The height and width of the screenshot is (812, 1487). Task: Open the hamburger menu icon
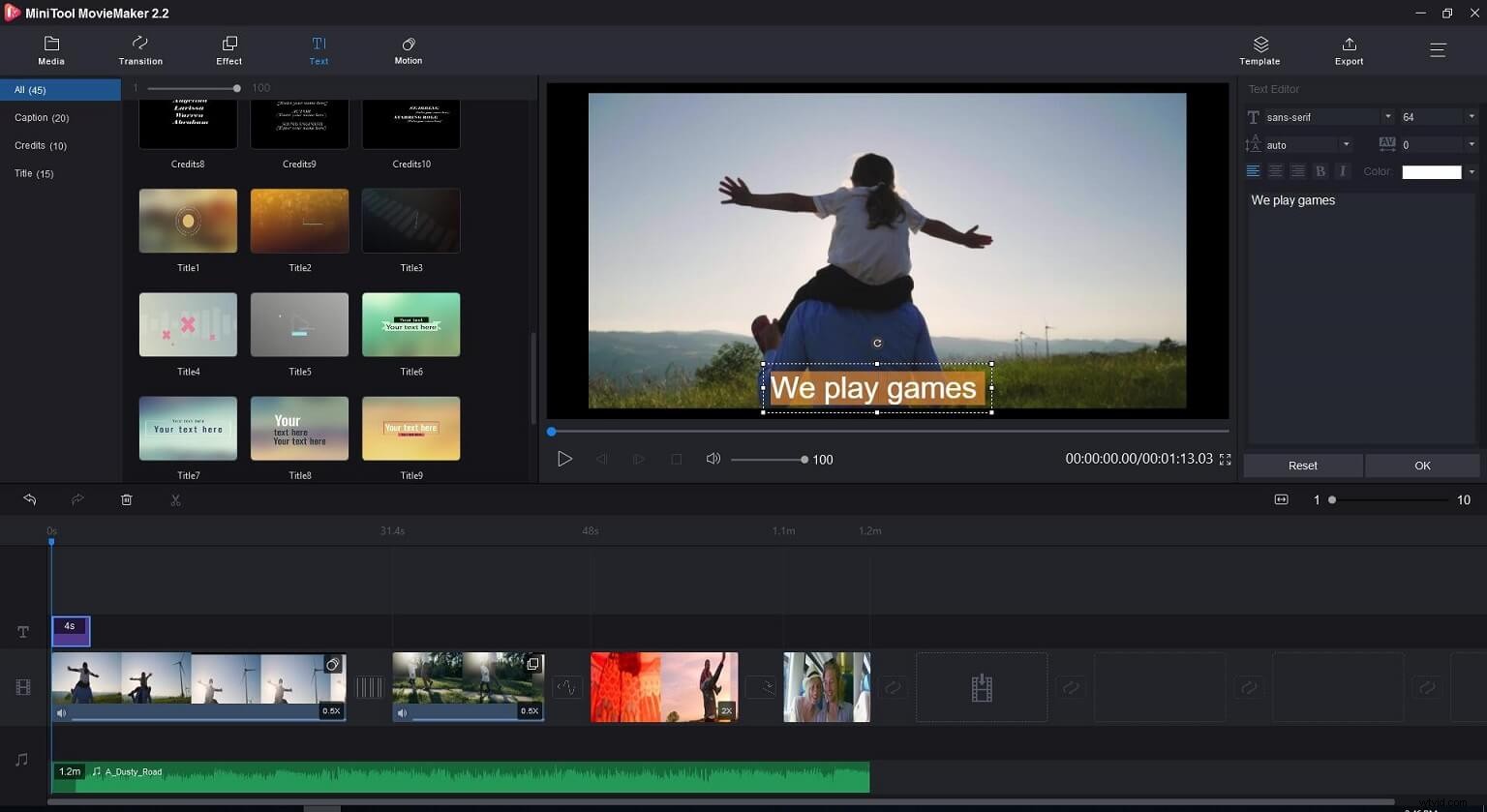[x=1438, y=50]
